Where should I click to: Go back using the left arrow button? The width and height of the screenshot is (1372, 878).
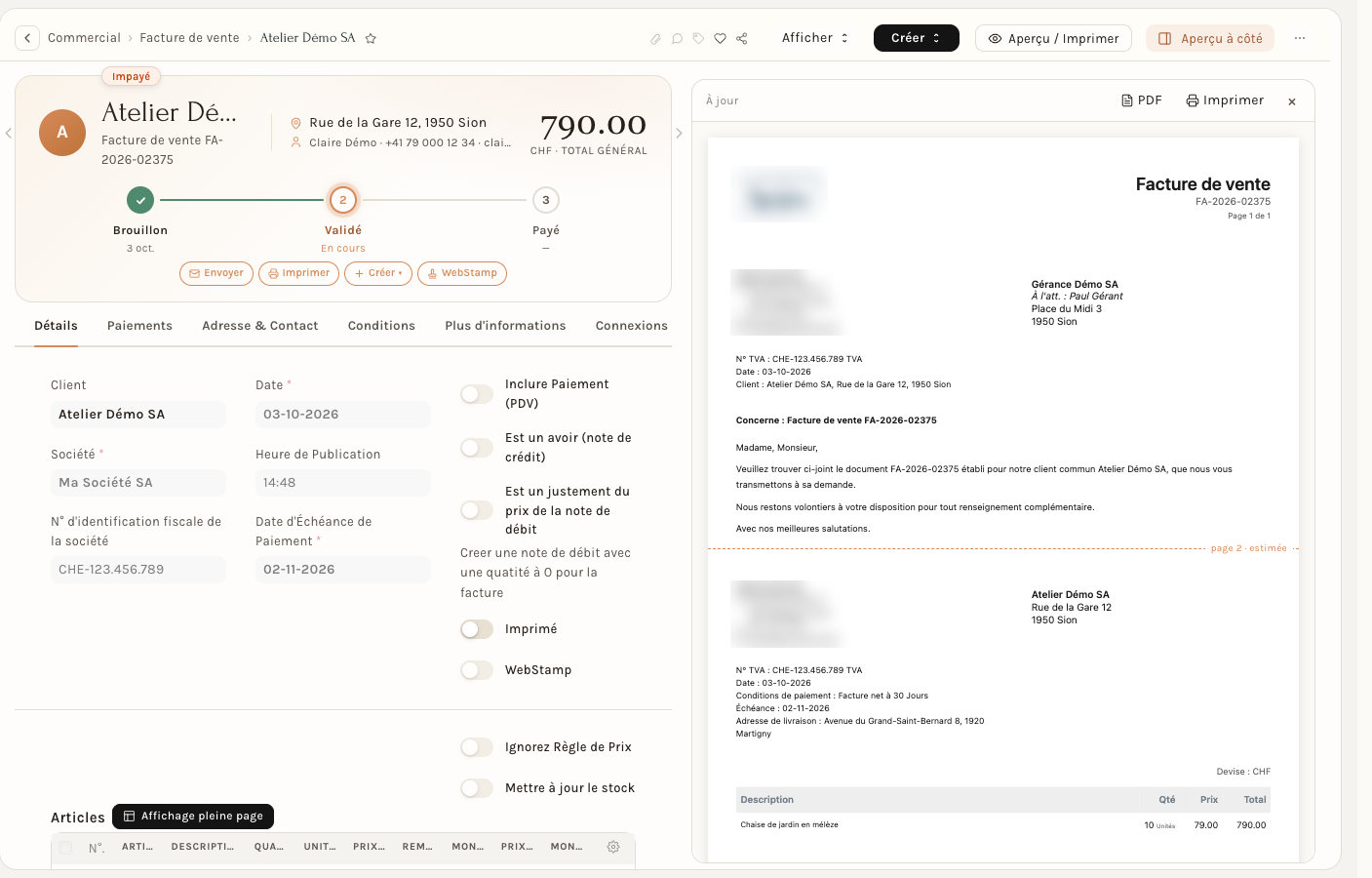click(27, 38)
